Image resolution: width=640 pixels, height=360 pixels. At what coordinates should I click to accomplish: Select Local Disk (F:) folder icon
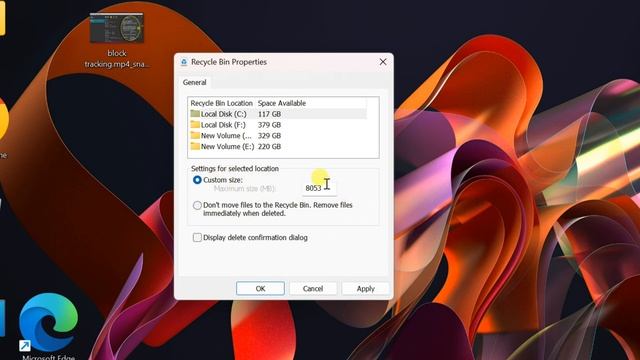pos(195,124)
